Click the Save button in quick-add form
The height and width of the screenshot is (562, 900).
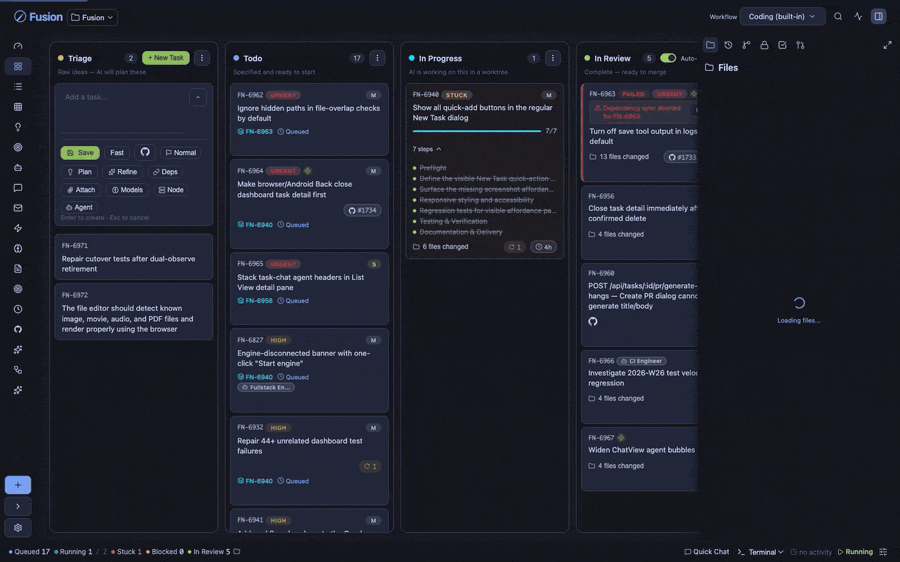point(80,153)
